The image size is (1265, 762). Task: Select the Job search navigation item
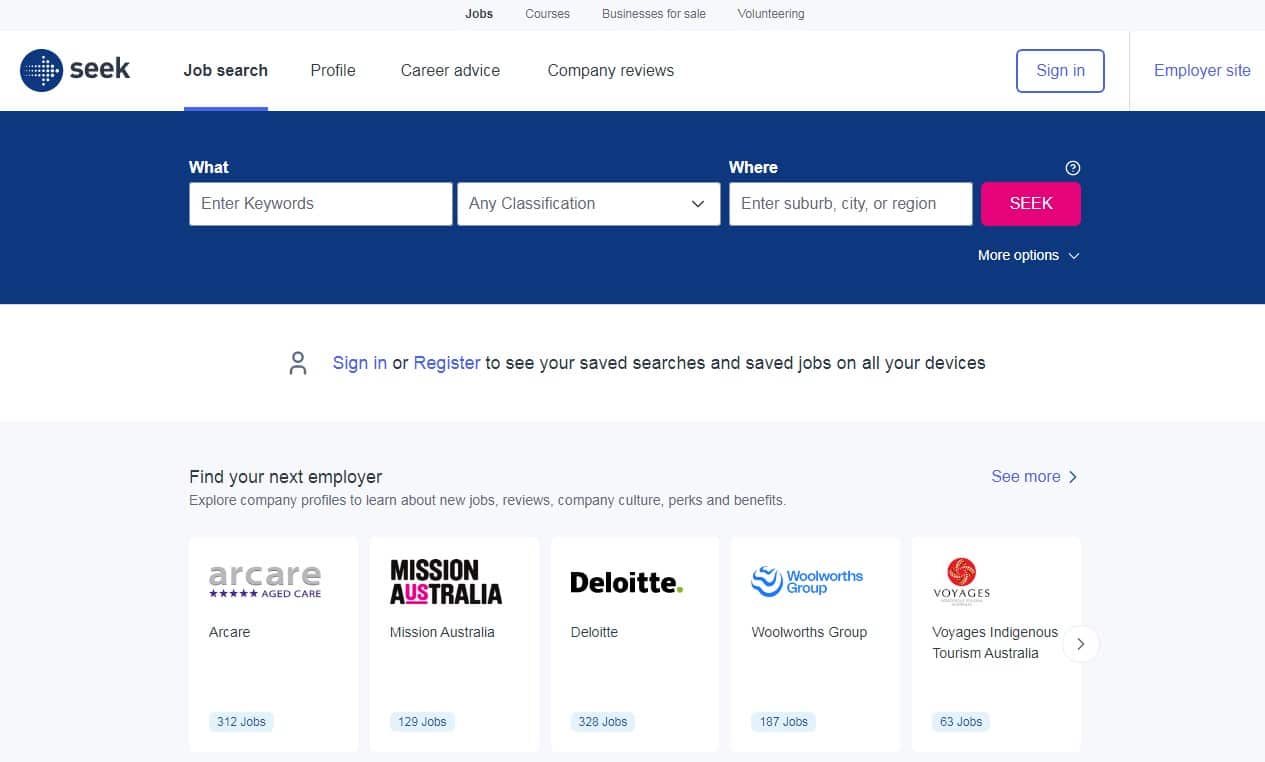(226, 70)
